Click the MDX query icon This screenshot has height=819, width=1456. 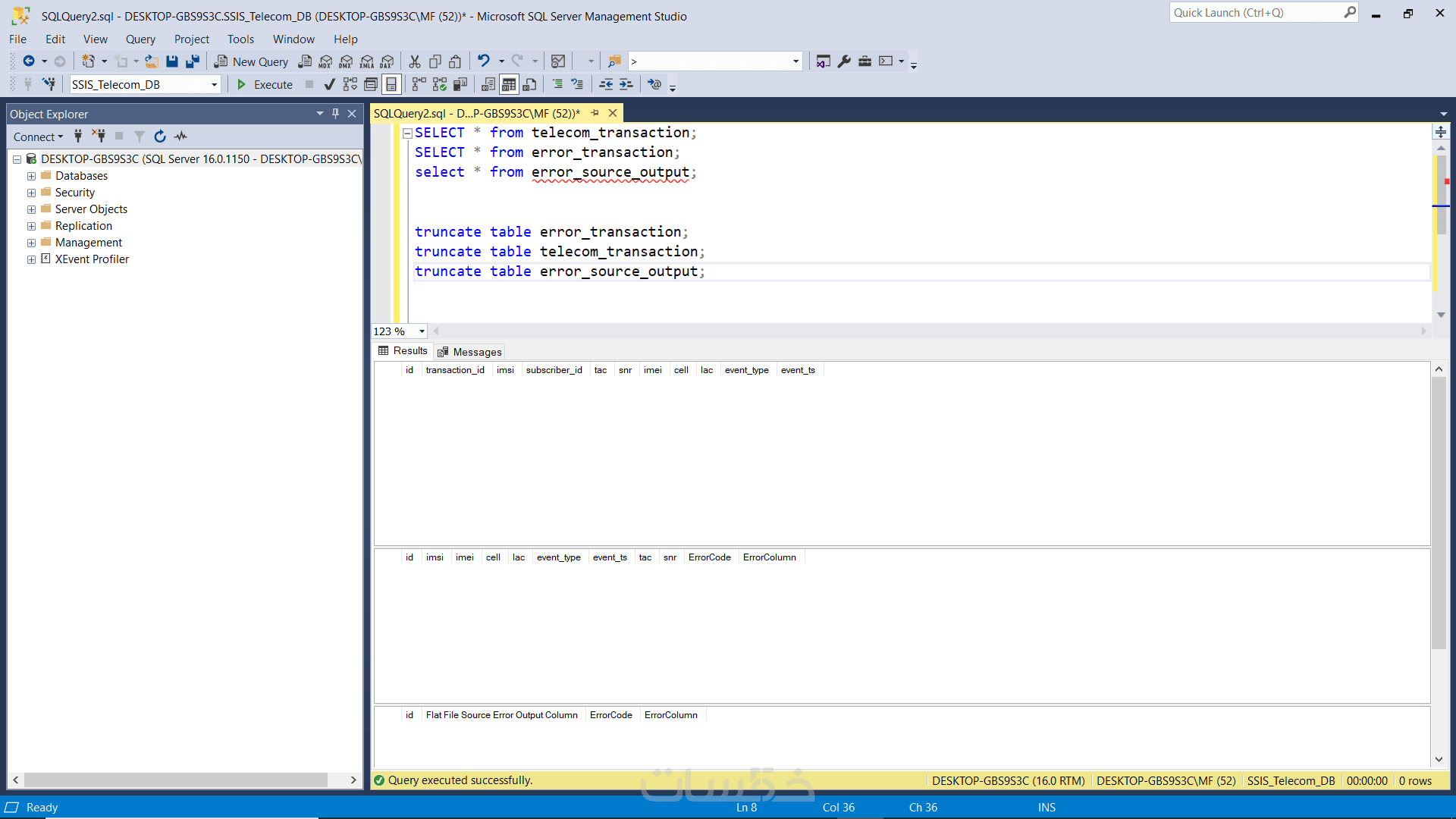[x=325, y=61]
